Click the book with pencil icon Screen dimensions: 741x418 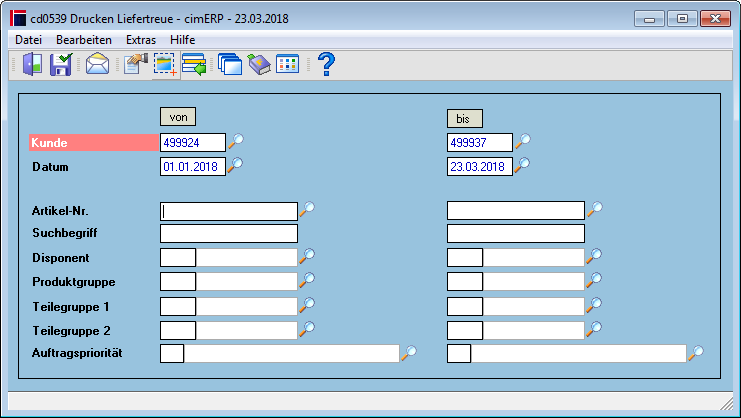pos(259,64)
